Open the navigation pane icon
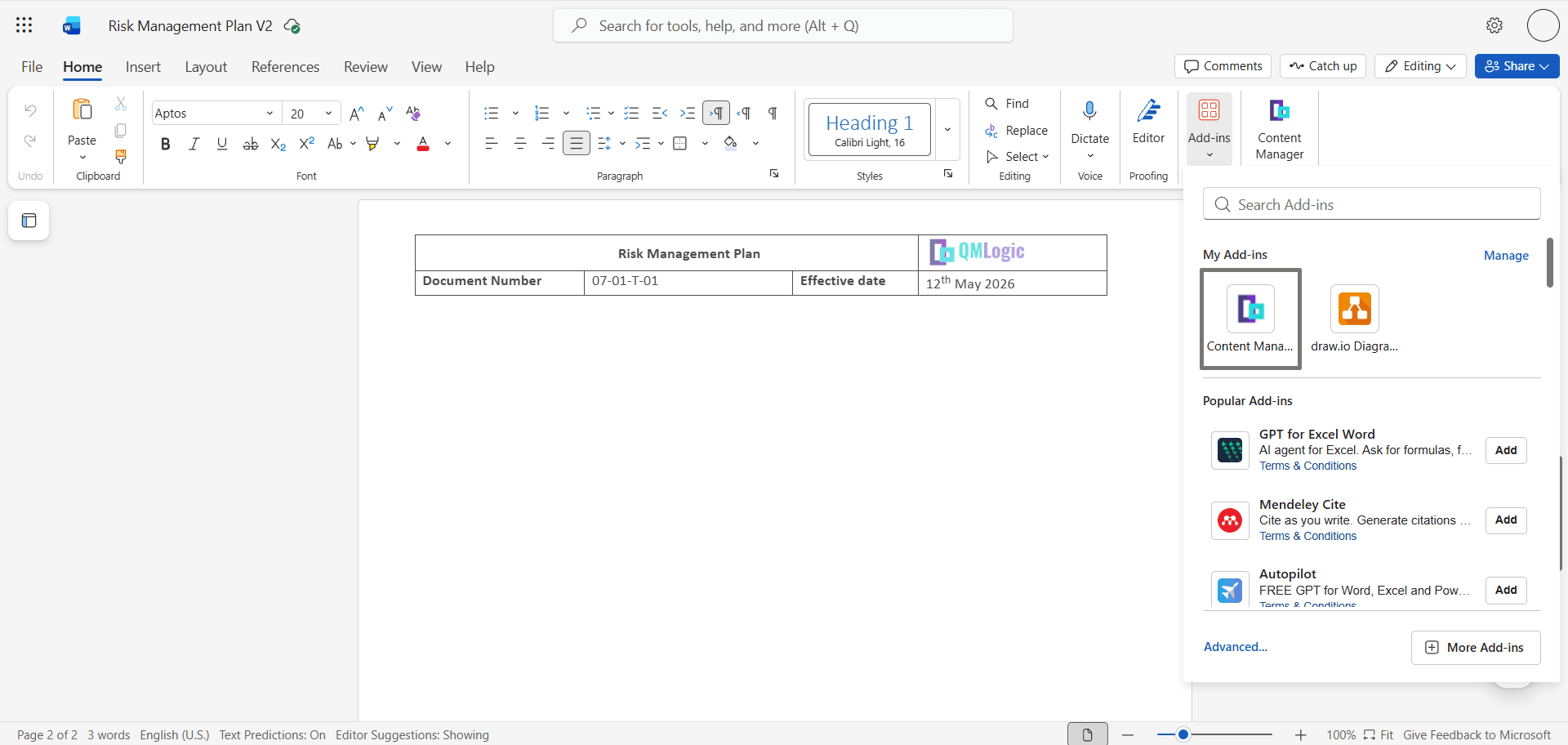Screen dimensions: 1568x745 (x=29, y=221)
